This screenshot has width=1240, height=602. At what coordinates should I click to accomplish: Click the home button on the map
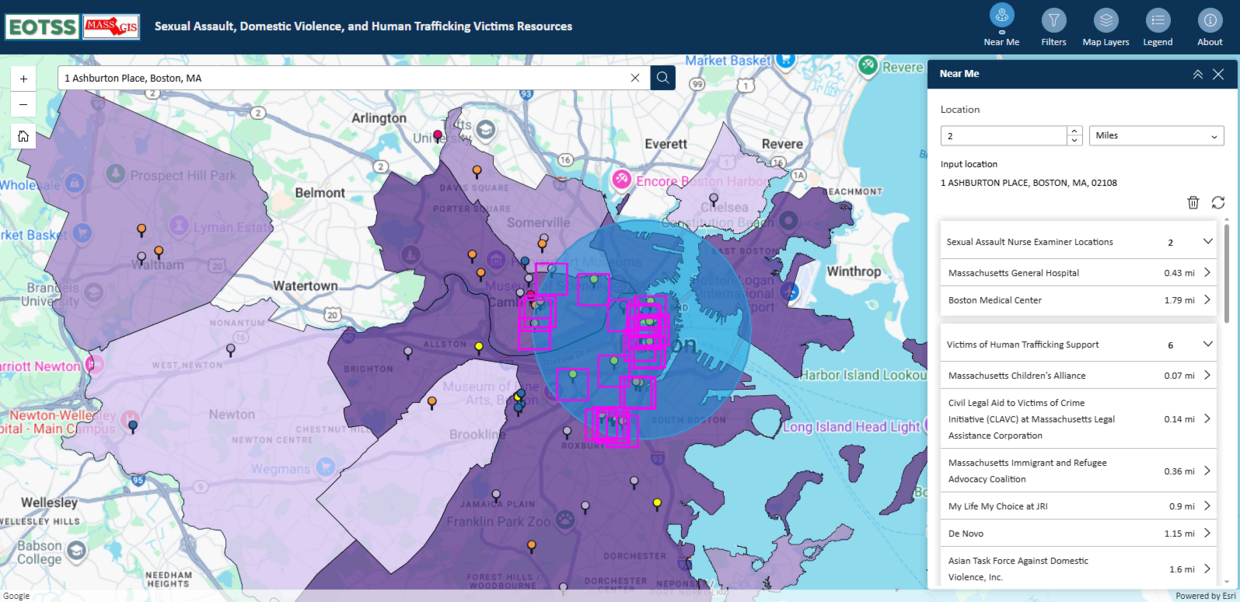(23, 135)
